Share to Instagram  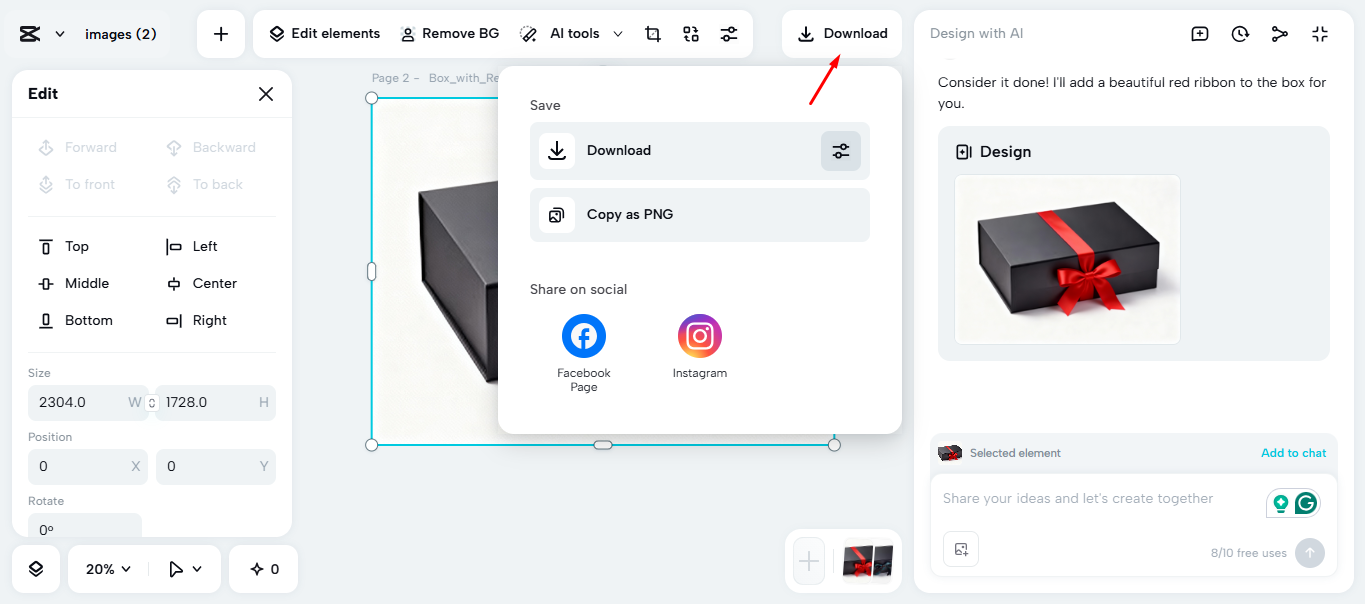pos(700,346)
